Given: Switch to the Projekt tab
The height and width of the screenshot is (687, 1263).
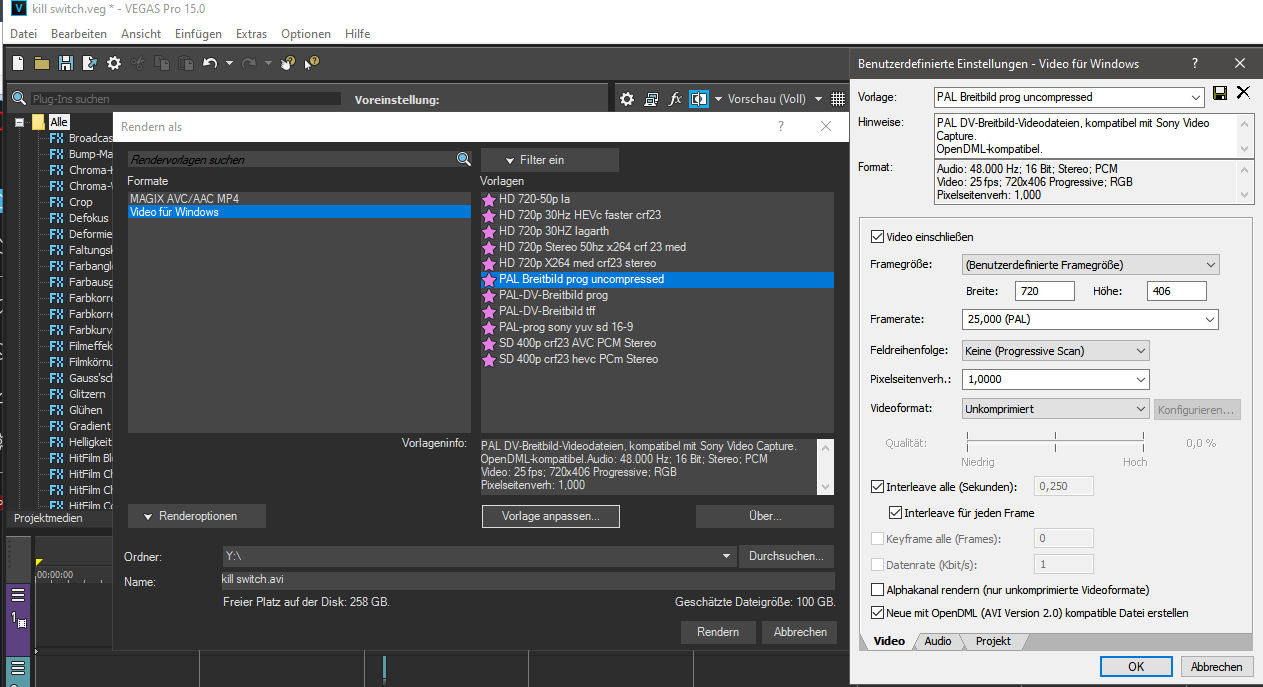Looking at the screenshot, I should pos(993,641).
